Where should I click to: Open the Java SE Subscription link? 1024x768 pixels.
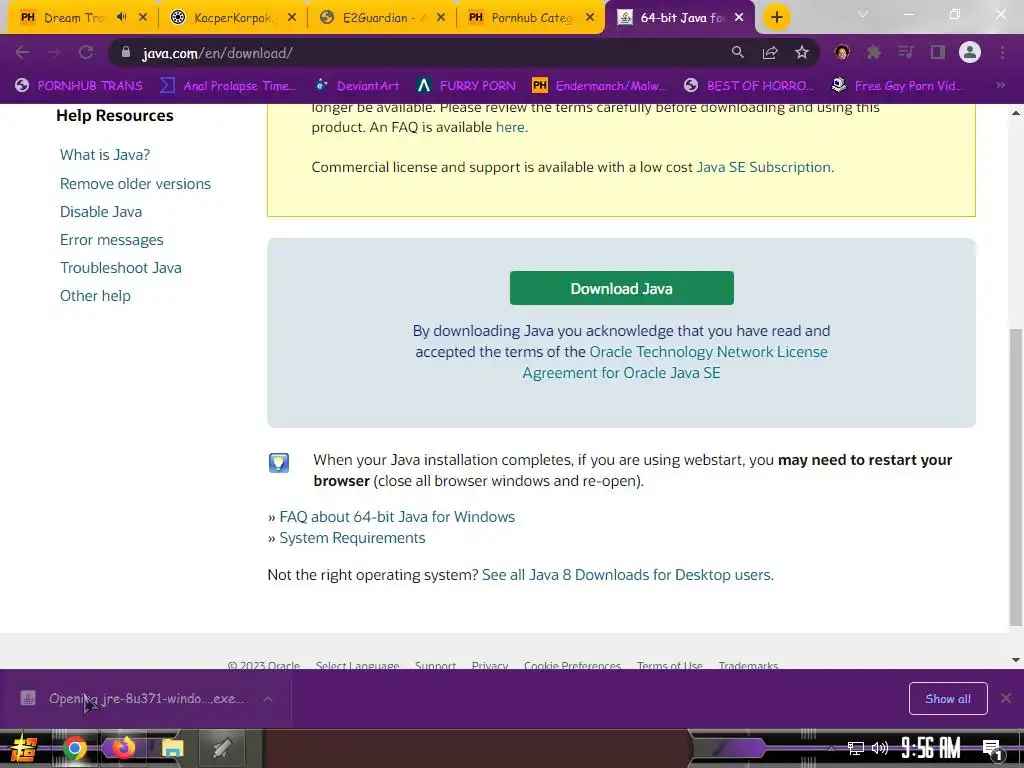[x=763, y=167]
